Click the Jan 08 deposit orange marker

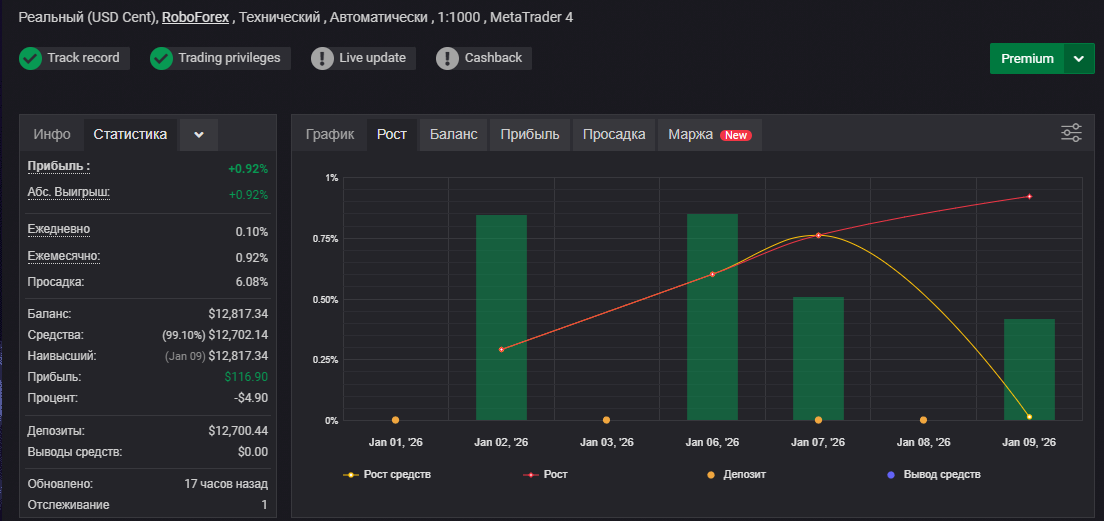[x=924, y=420]
